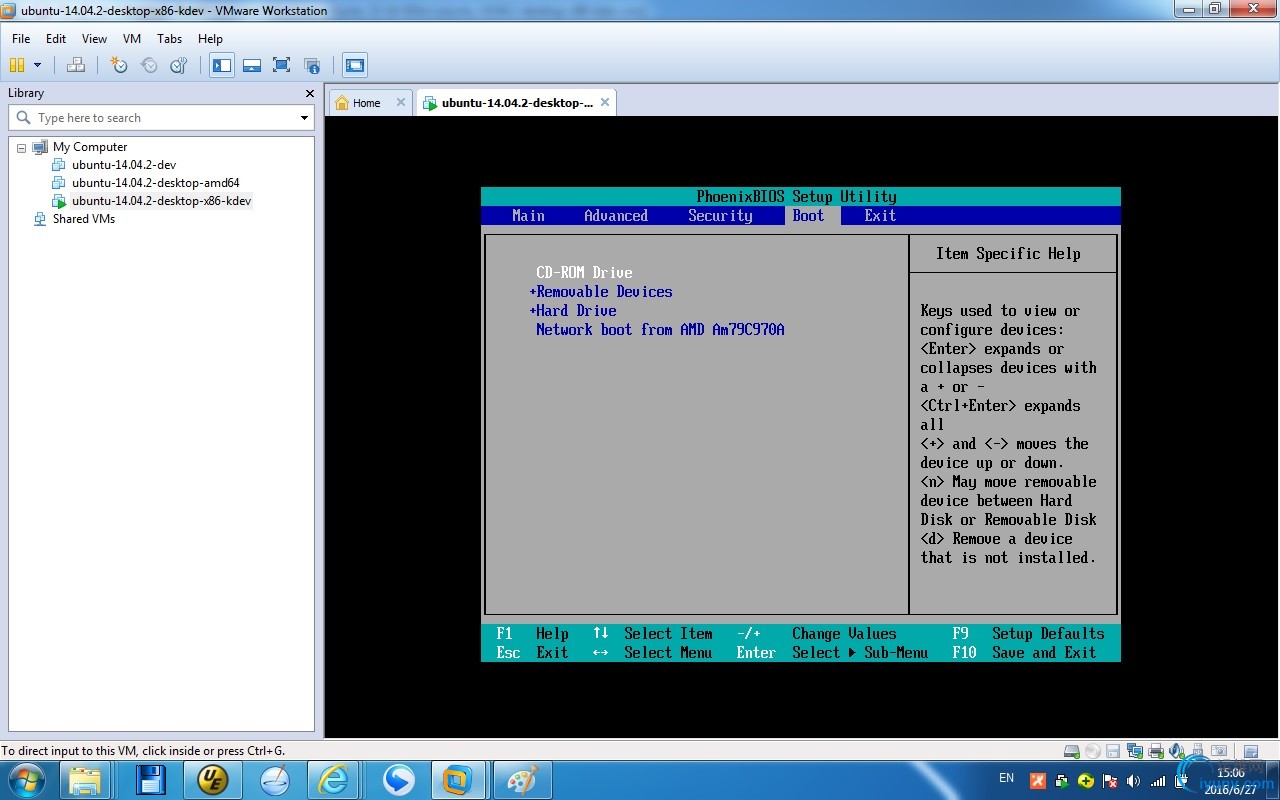Click the camera device status icon

1219,751
